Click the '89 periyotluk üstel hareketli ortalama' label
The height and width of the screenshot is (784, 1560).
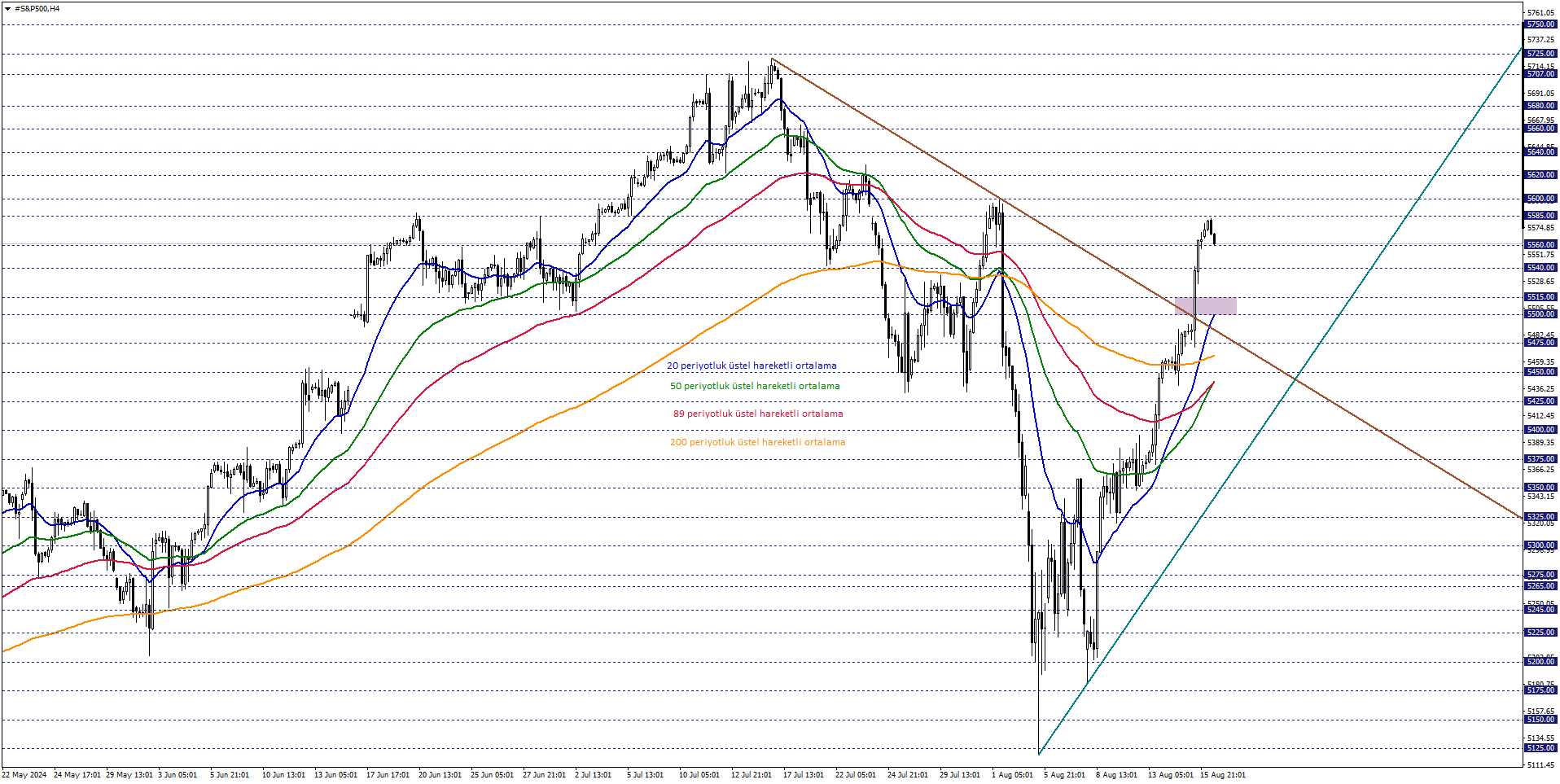point(758,414)
